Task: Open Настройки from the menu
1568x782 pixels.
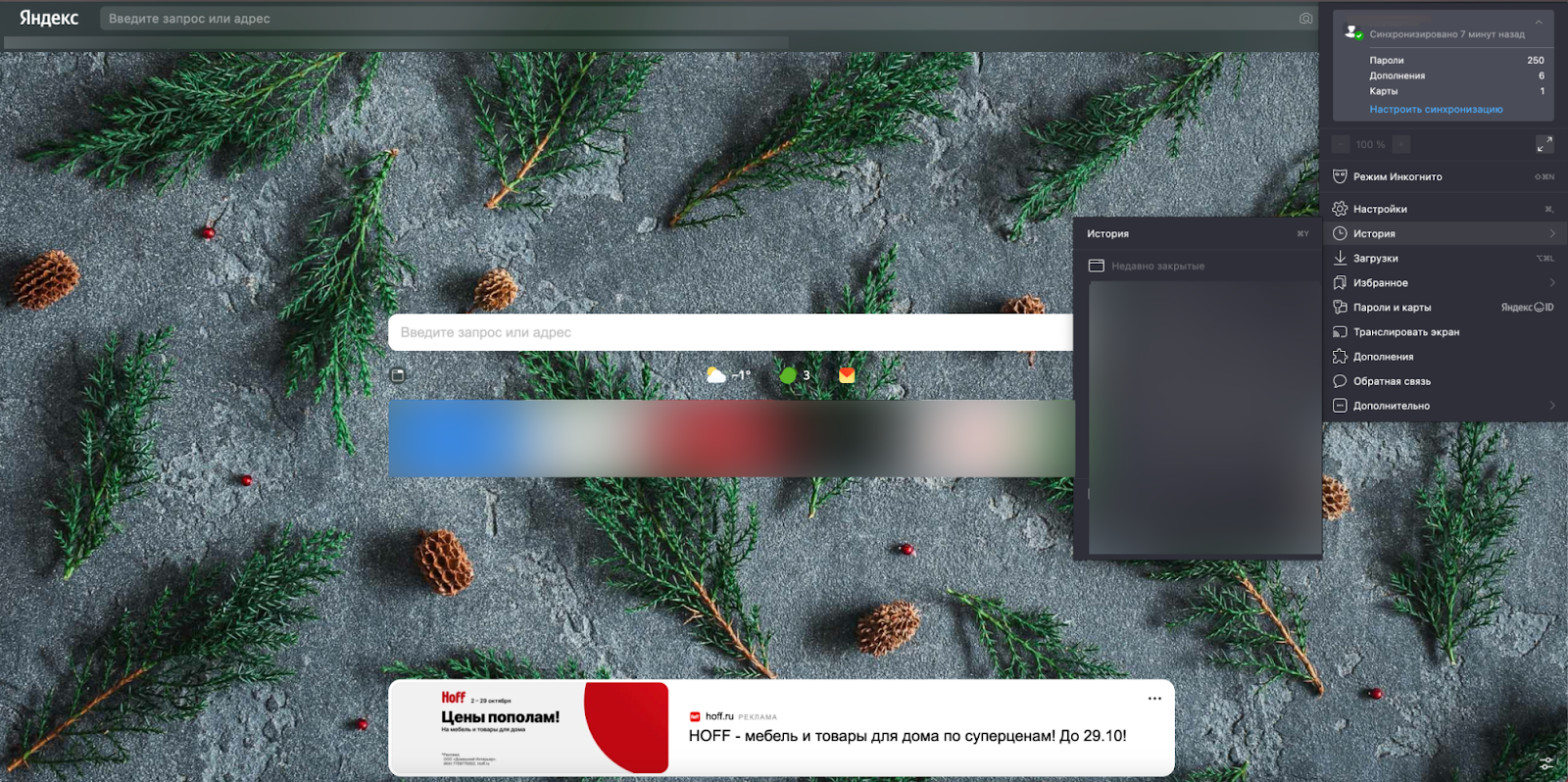Action: 1380,209
